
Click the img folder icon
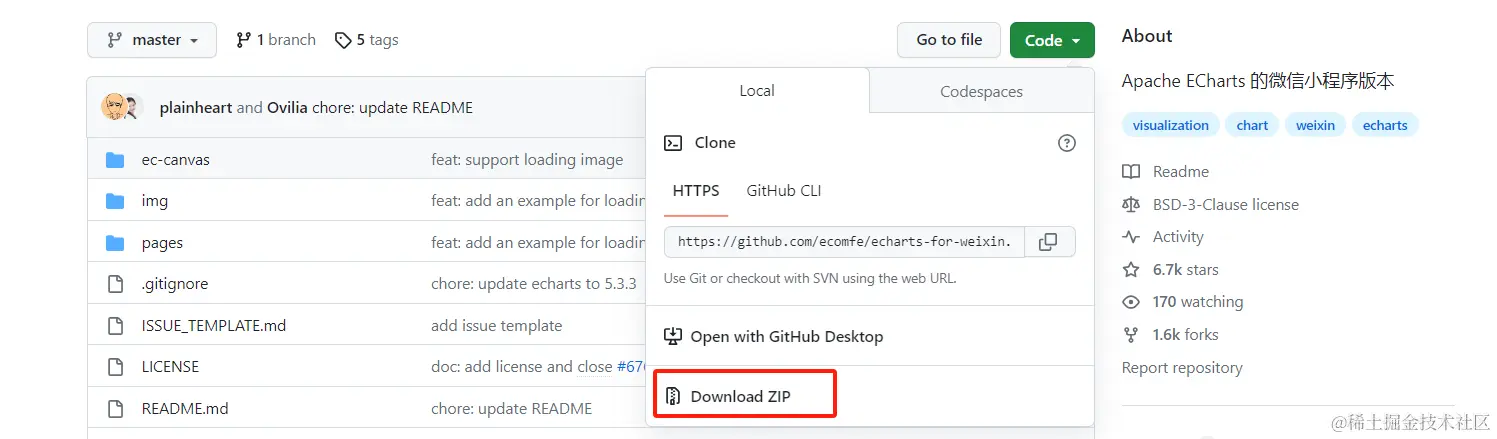click(115, 201)
